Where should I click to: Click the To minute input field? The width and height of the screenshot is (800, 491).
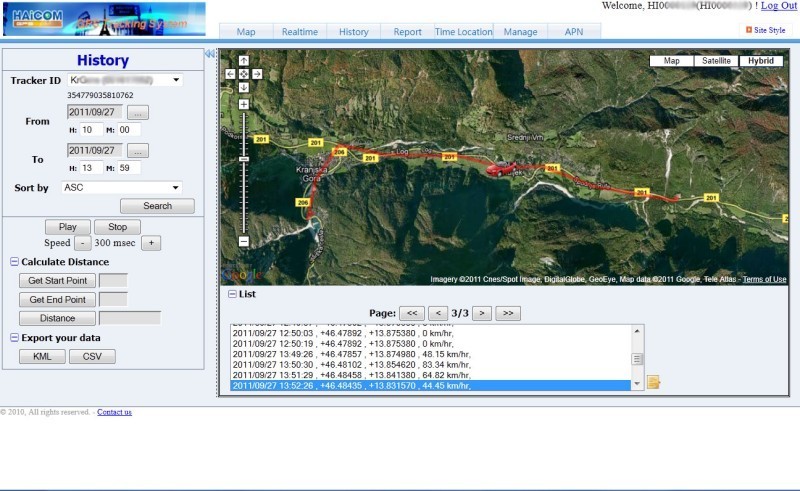pos(129,168)
